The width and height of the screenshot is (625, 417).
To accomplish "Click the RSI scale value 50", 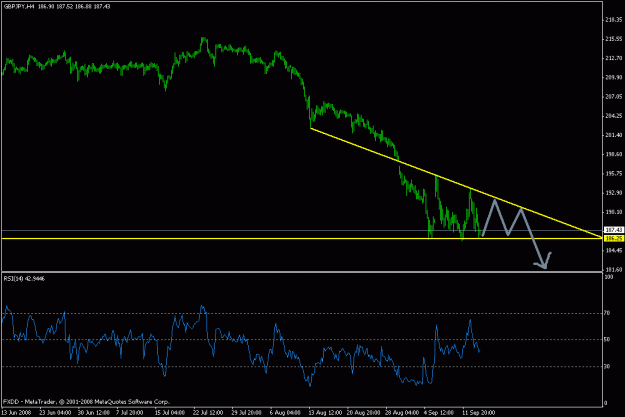I will coord(607,340).
